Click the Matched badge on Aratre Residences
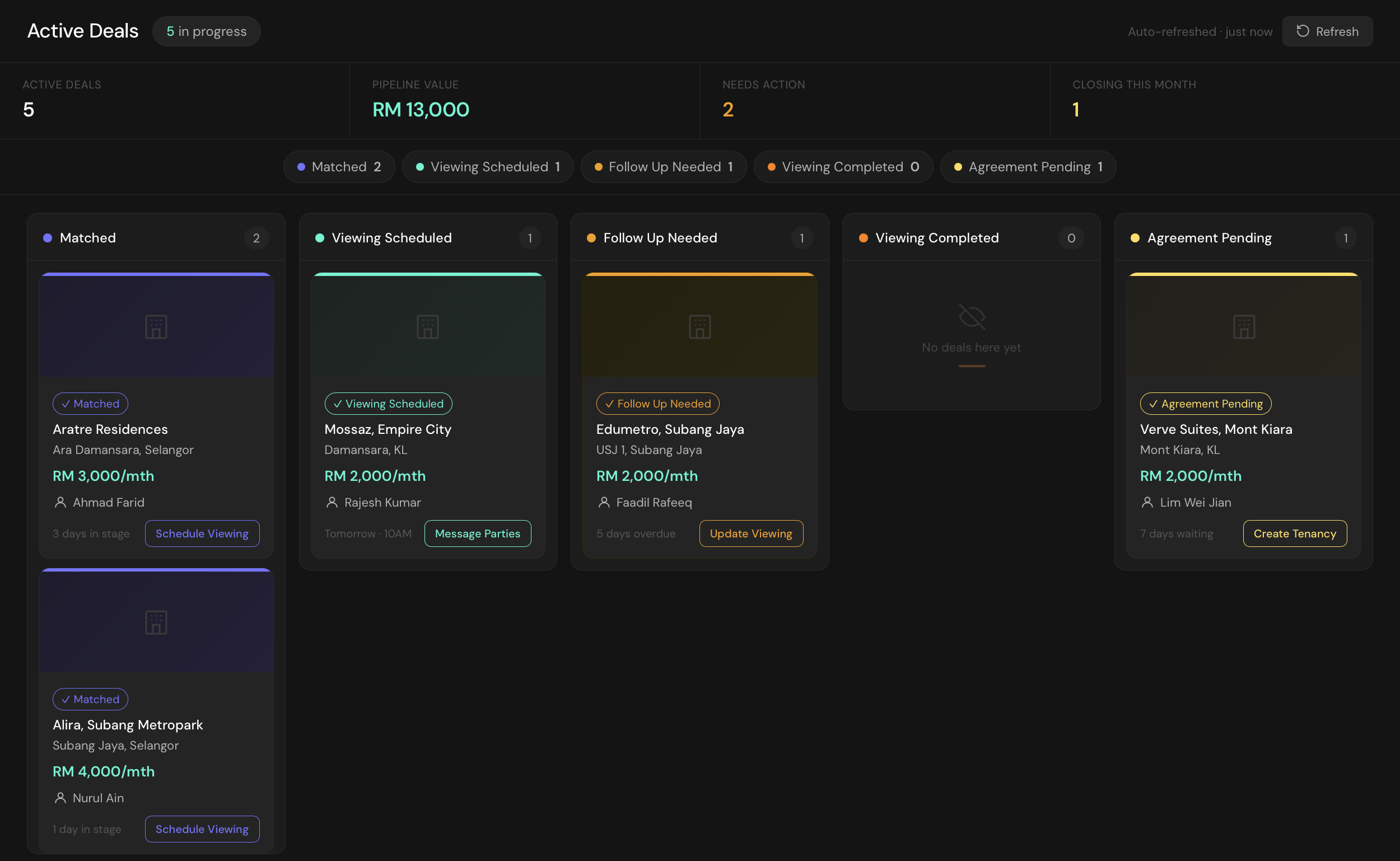This screenshot has height=861, width=1400. point(91,404)
